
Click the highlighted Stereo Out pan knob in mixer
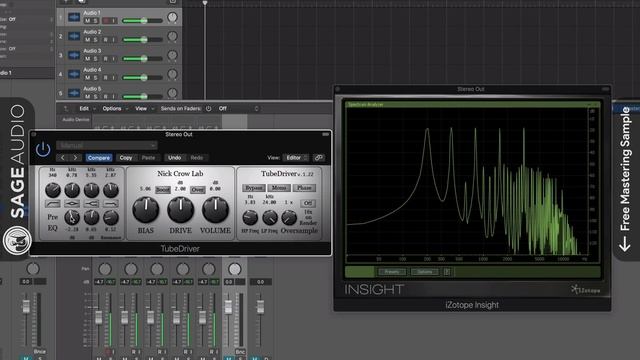click(x=234, y=269)
